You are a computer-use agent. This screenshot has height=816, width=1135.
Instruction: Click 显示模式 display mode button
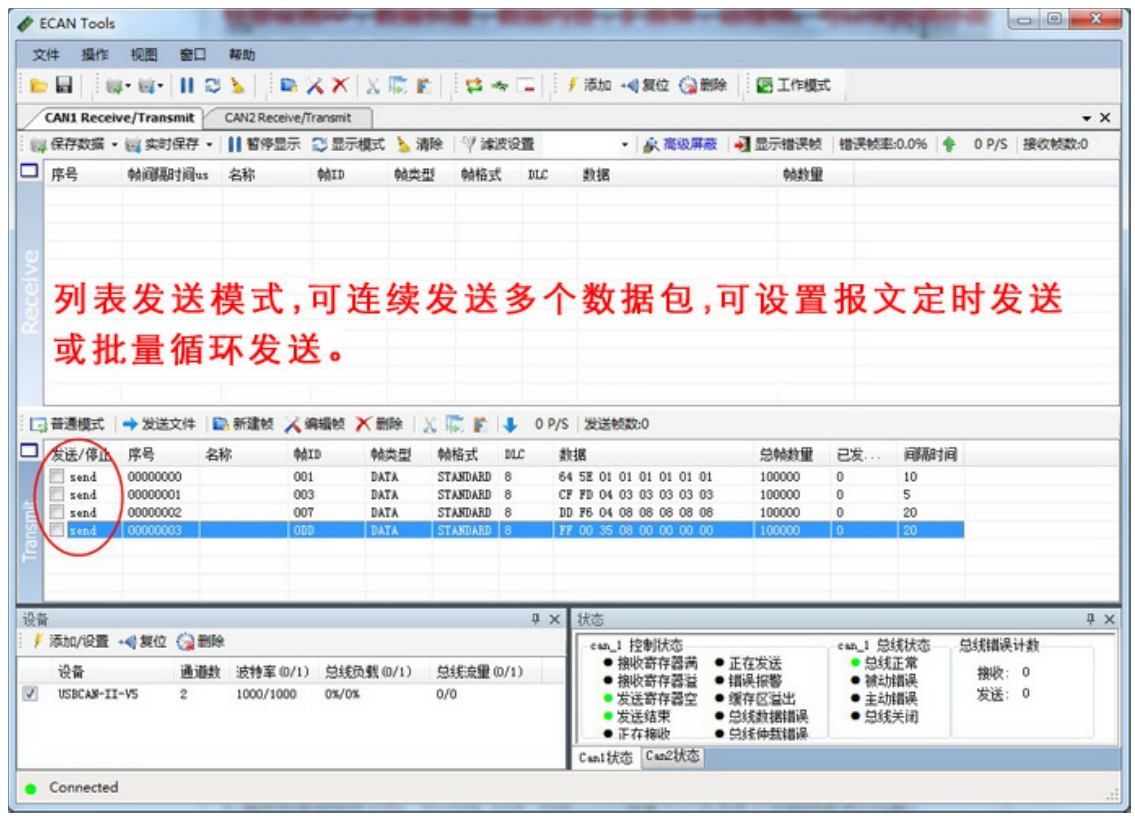tap(348, 144)
